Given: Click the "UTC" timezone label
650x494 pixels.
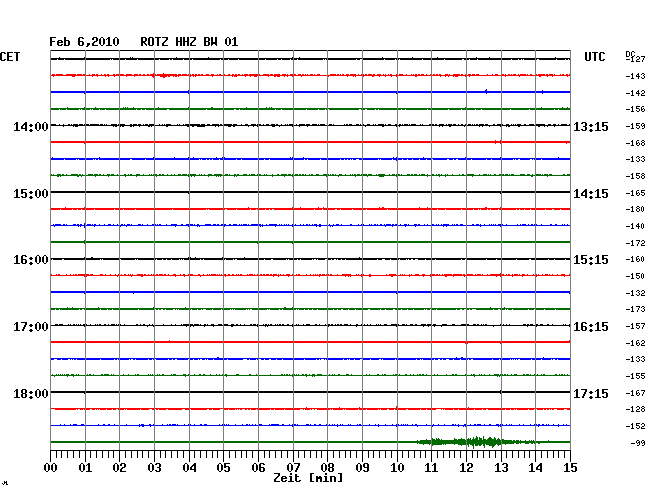Looking at the screenshot, I should [594, 57].
